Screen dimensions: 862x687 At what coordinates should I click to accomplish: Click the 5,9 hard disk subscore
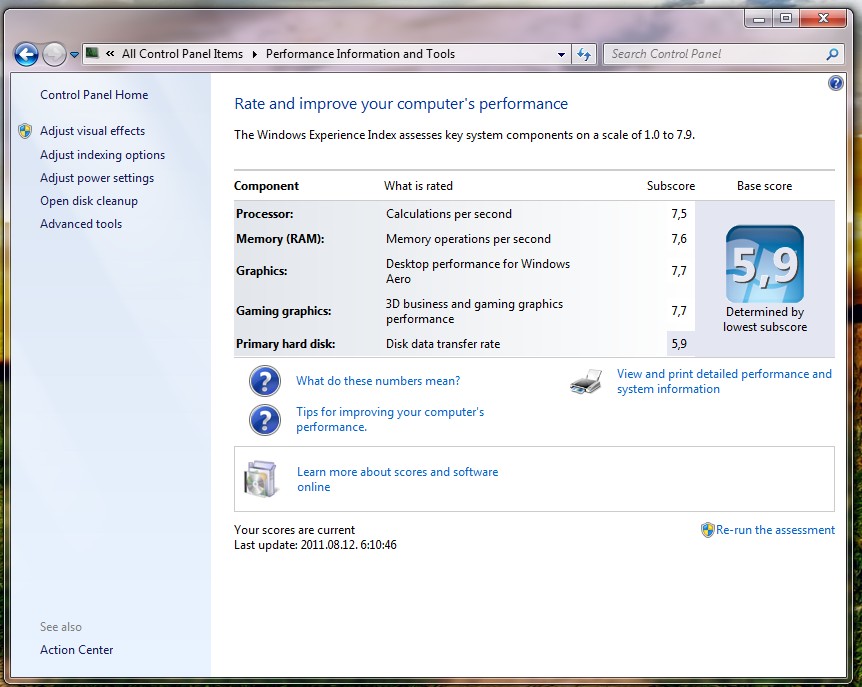point(679,344)
